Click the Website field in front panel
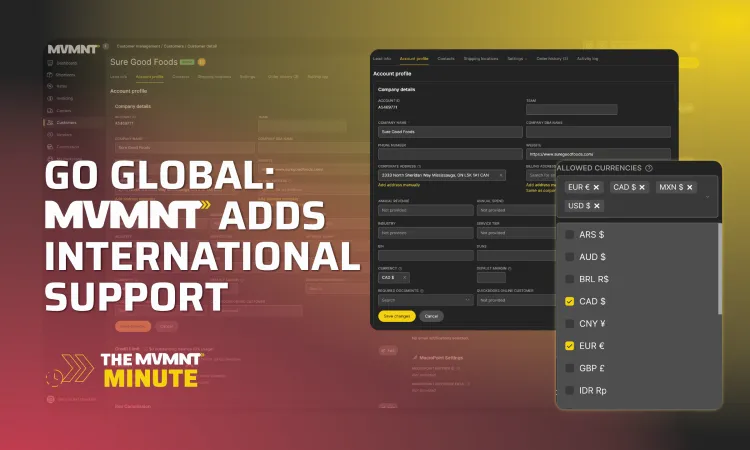The height and width of the screenshot is (450, 750). click(598, 154)
